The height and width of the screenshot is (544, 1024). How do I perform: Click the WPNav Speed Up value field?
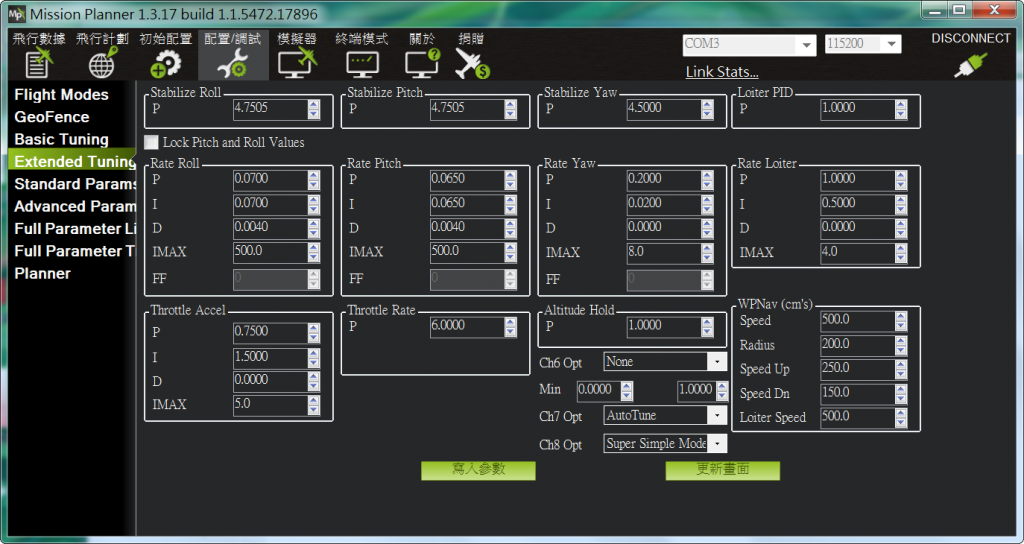point(857,369)
